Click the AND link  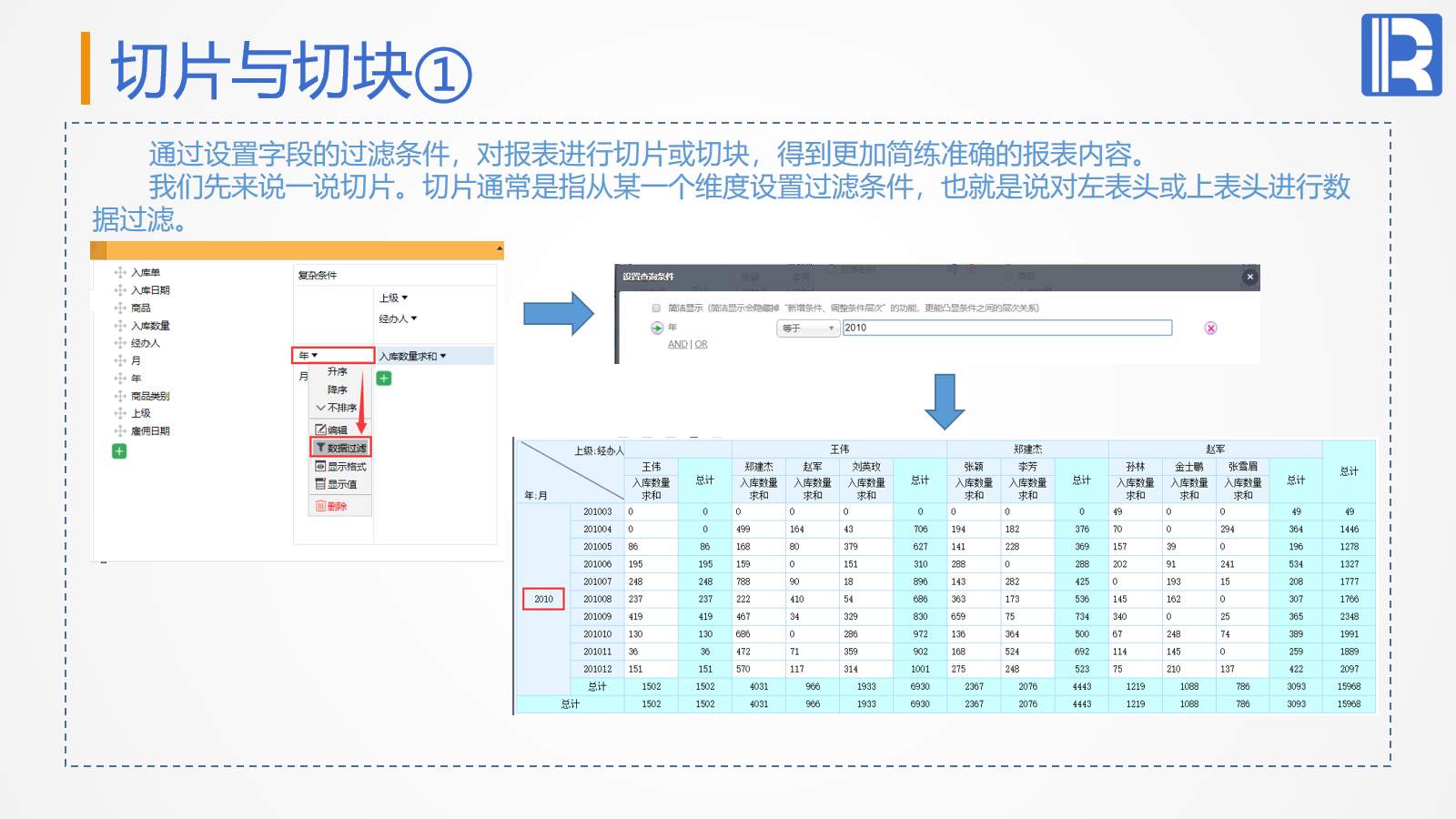[678, 344]
